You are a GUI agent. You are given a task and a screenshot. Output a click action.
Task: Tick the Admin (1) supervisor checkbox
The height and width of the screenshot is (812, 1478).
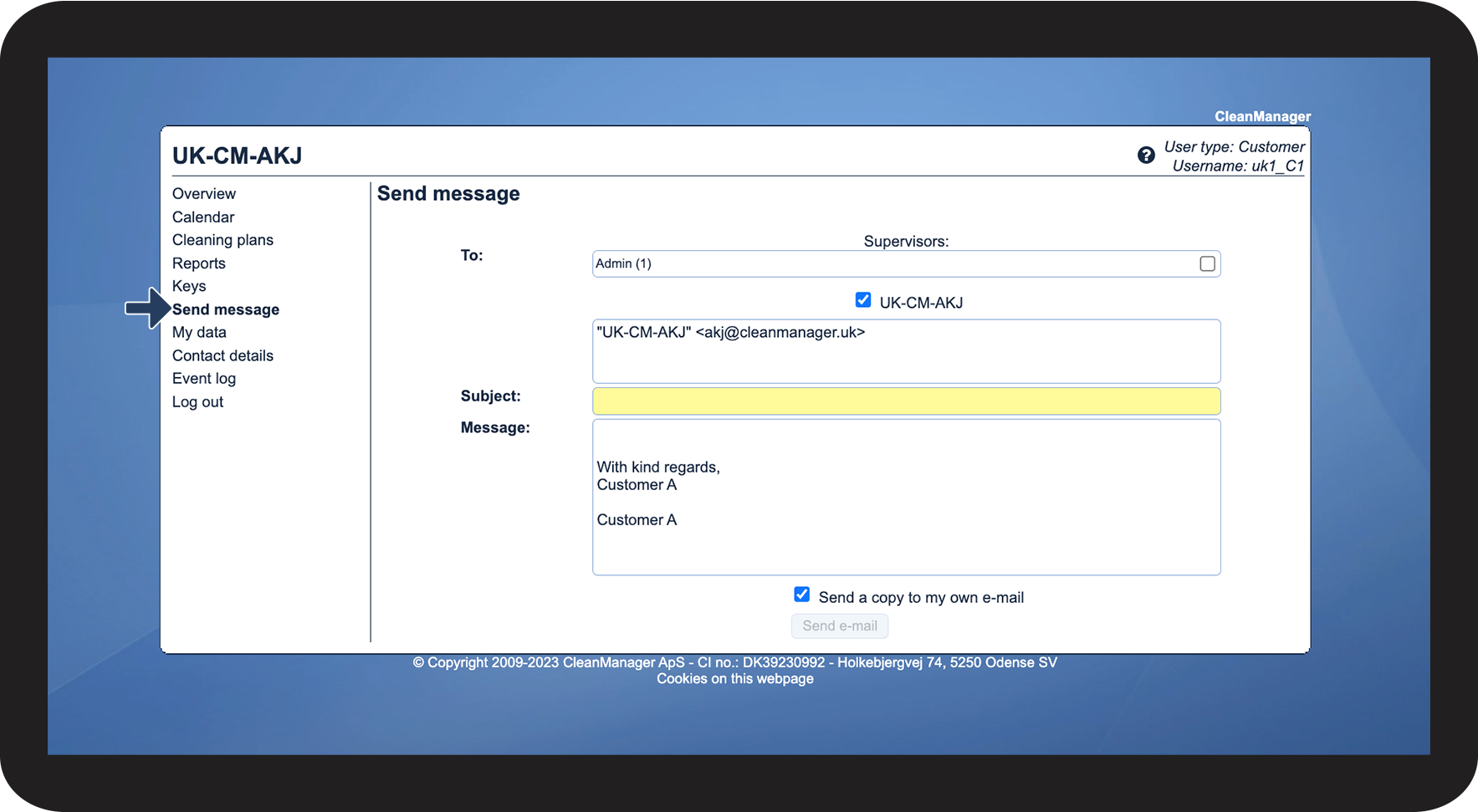pos(1207,263)
